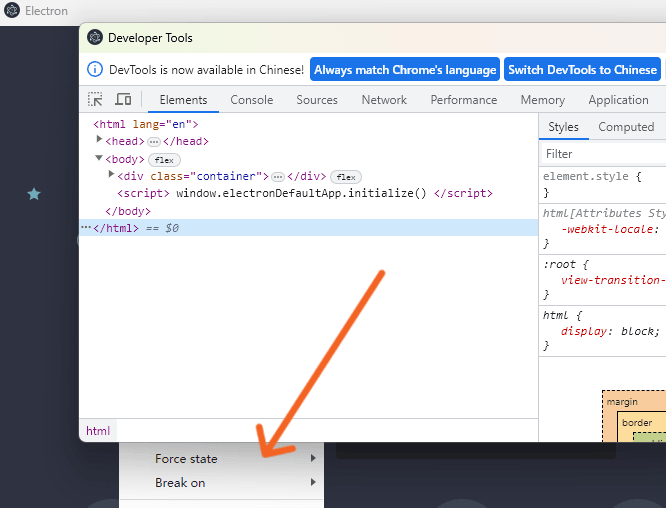This screenshot has height=508, width=666.
Task: Click the html[Attributes Style] rule header
Action: (x=604, y=213)
